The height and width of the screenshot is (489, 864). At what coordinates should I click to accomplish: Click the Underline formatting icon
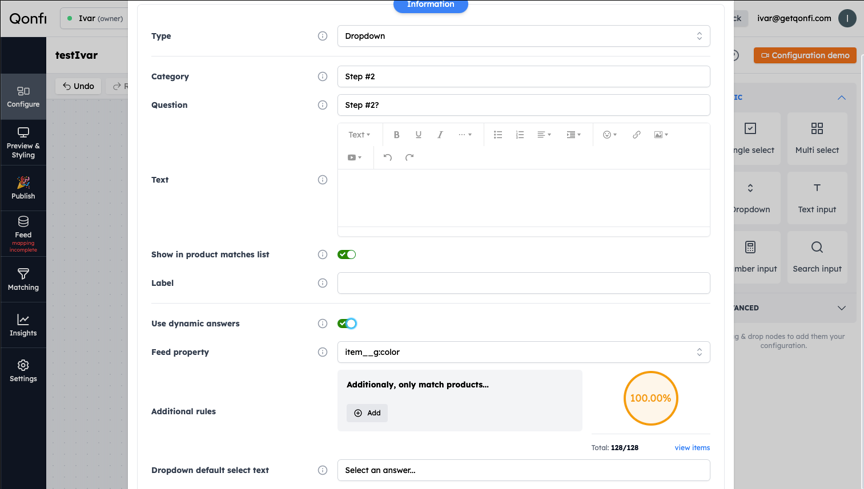(418, 135)
